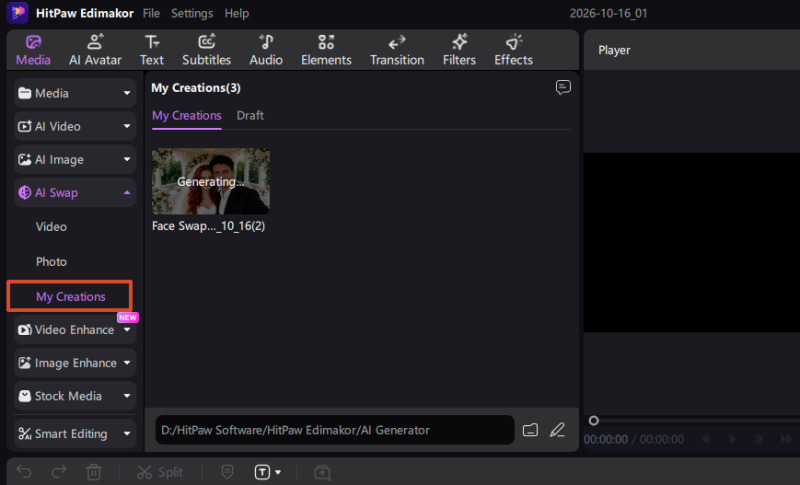Click the Redo arrow icon

click(x=59, y=472)
